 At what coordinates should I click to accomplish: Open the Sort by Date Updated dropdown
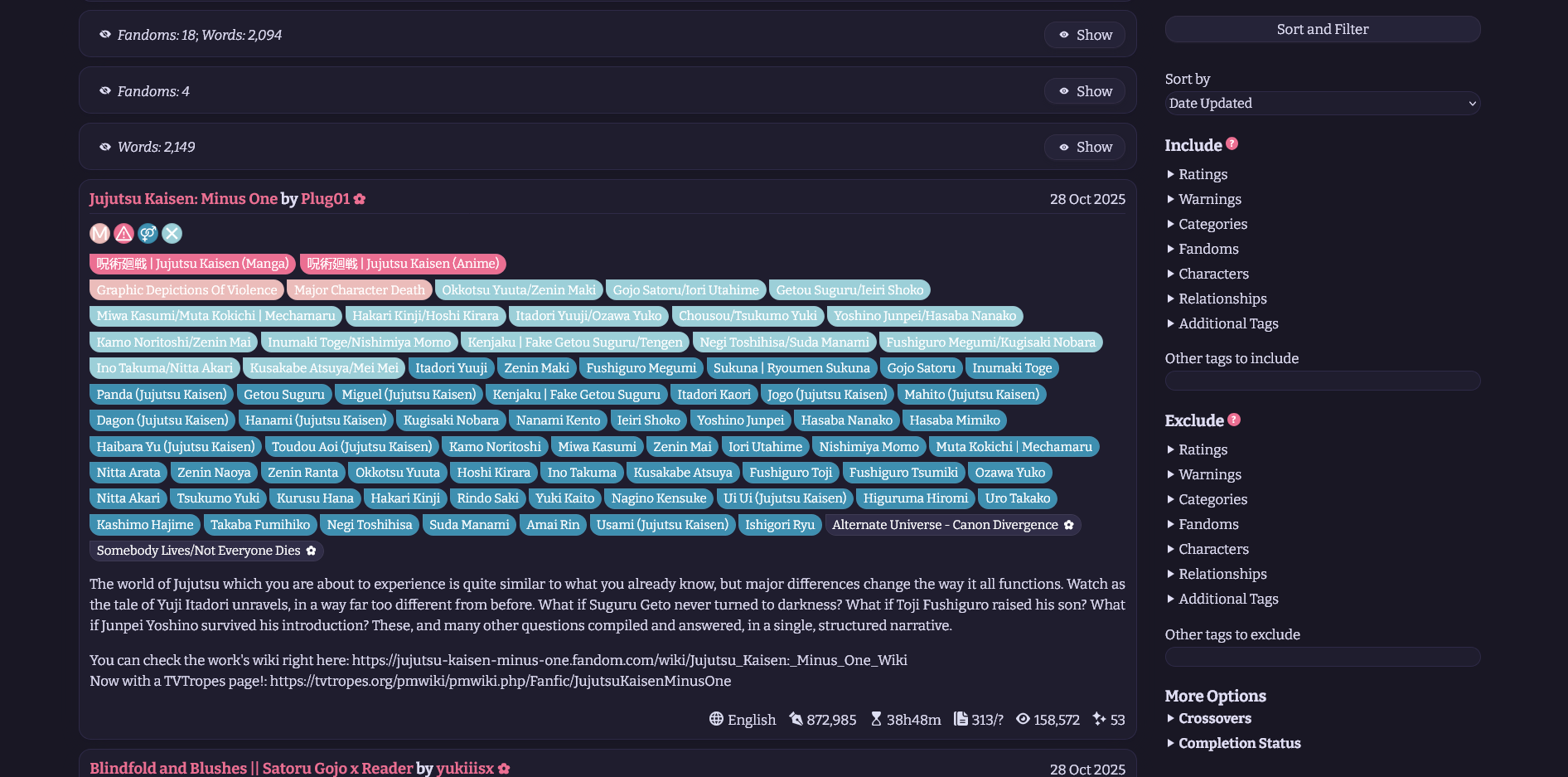(x=1322, y=104)
